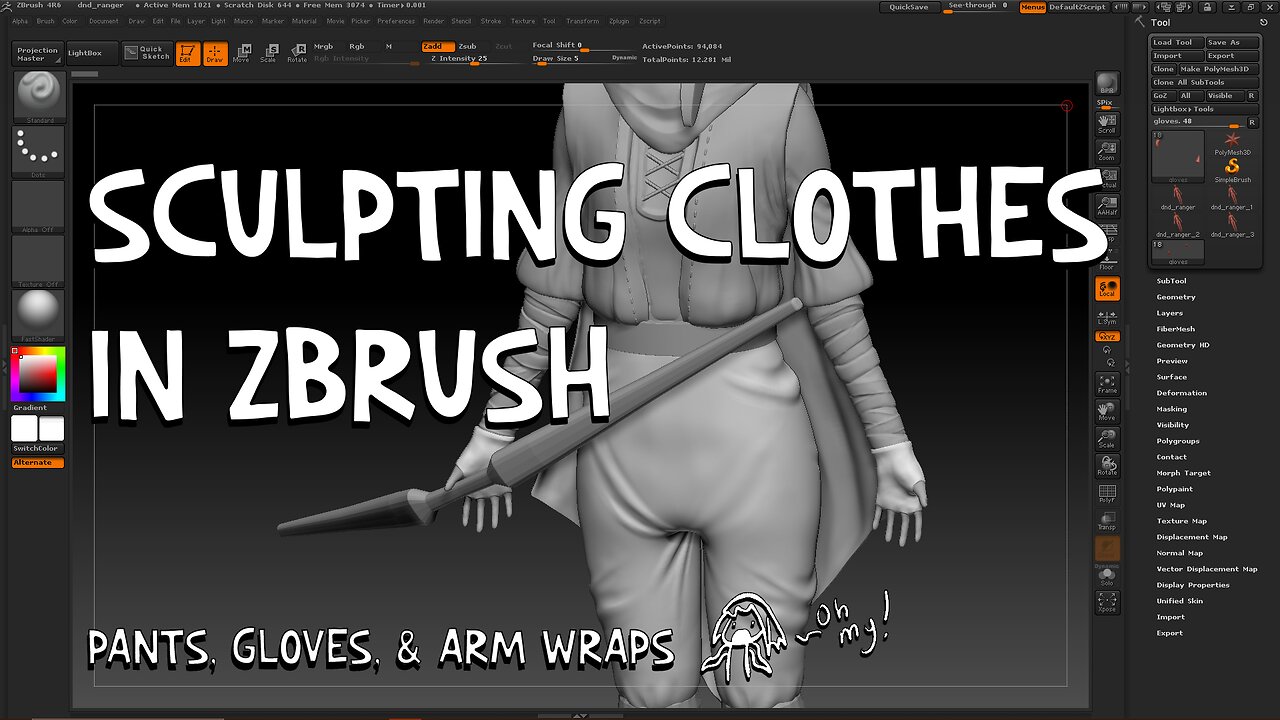Expand the SubTool section

coord(1171,281)
